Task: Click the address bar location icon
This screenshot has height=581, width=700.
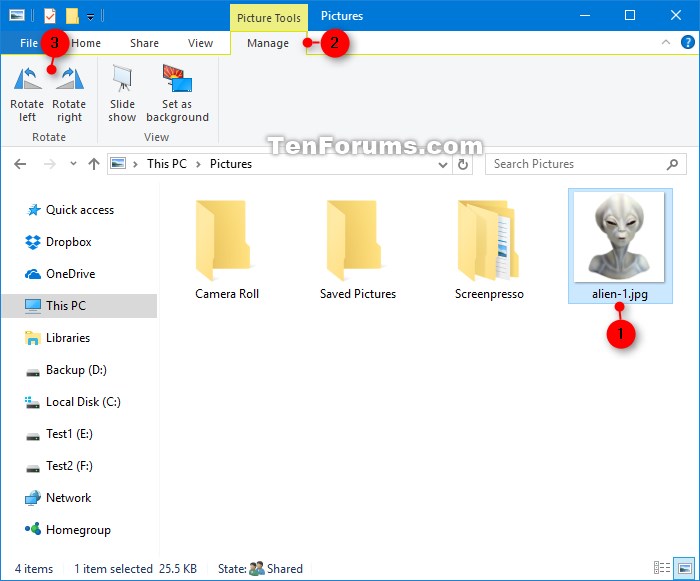Action: (118, 163)
